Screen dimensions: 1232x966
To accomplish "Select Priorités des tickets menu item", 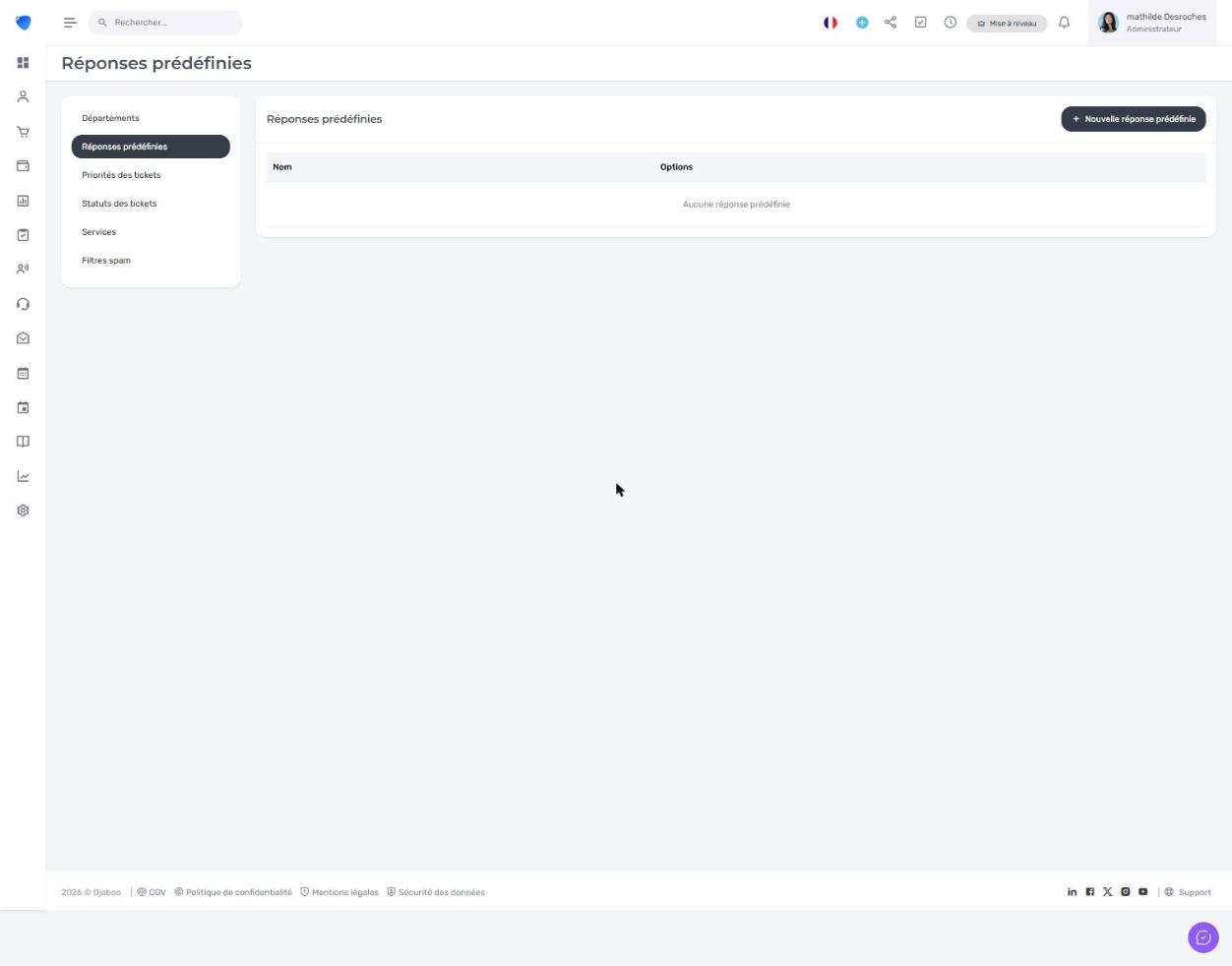I will [151, 175].
